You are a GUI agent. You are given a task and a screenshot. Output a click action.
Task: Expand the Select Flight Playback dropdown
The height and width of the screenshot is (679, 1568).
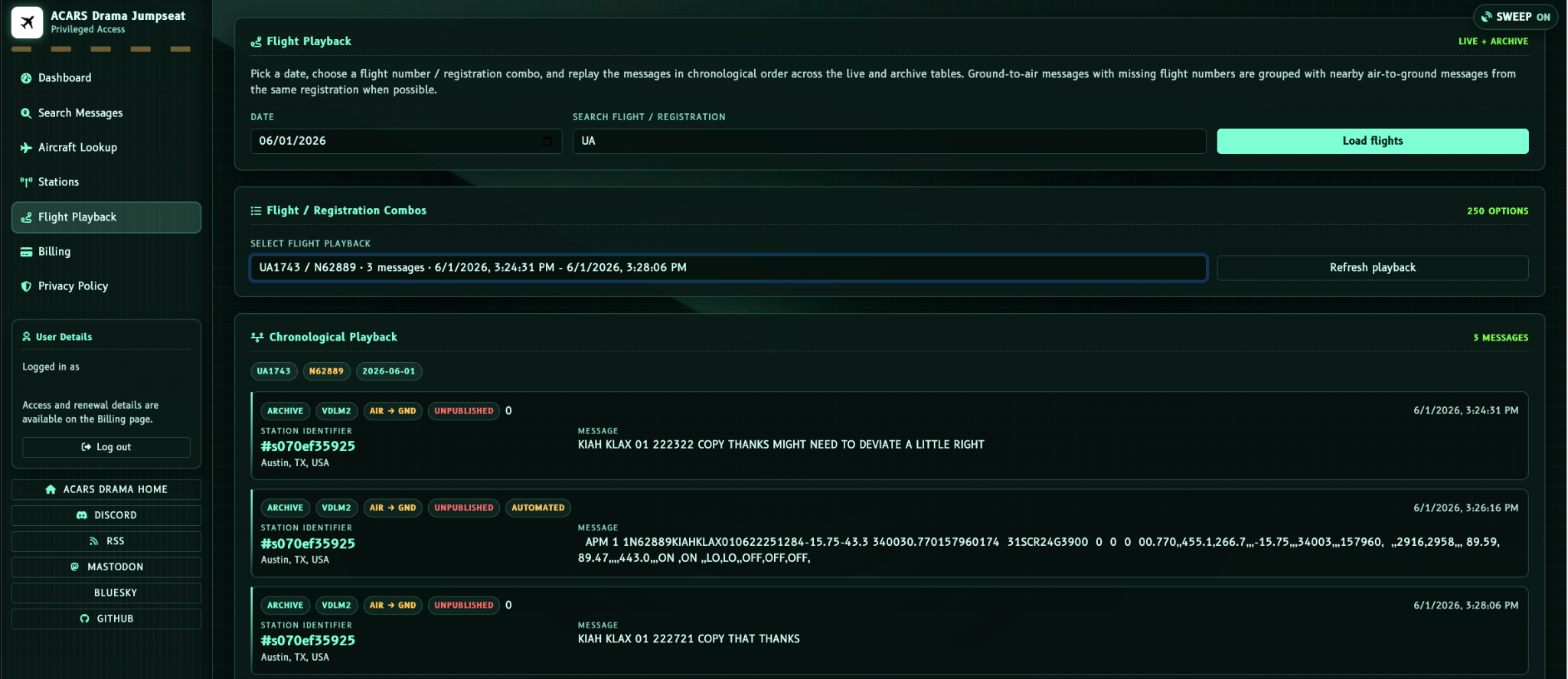(x=728, y=268)
